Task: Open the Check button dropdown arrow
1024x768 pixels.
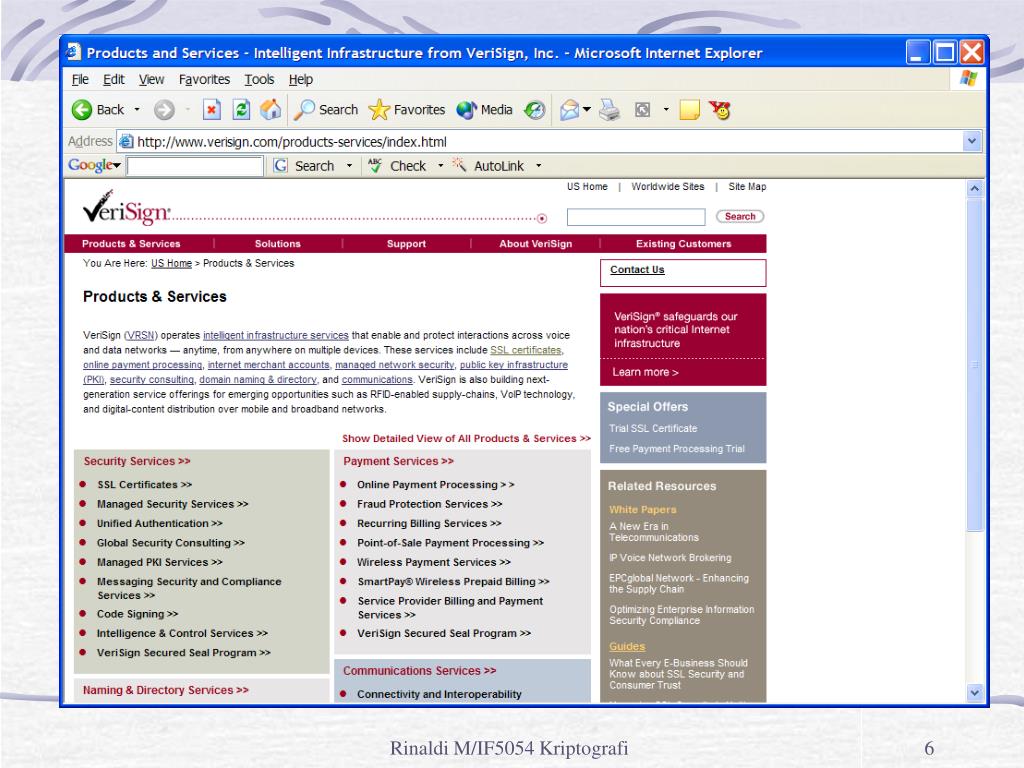Action: [441, 166]
